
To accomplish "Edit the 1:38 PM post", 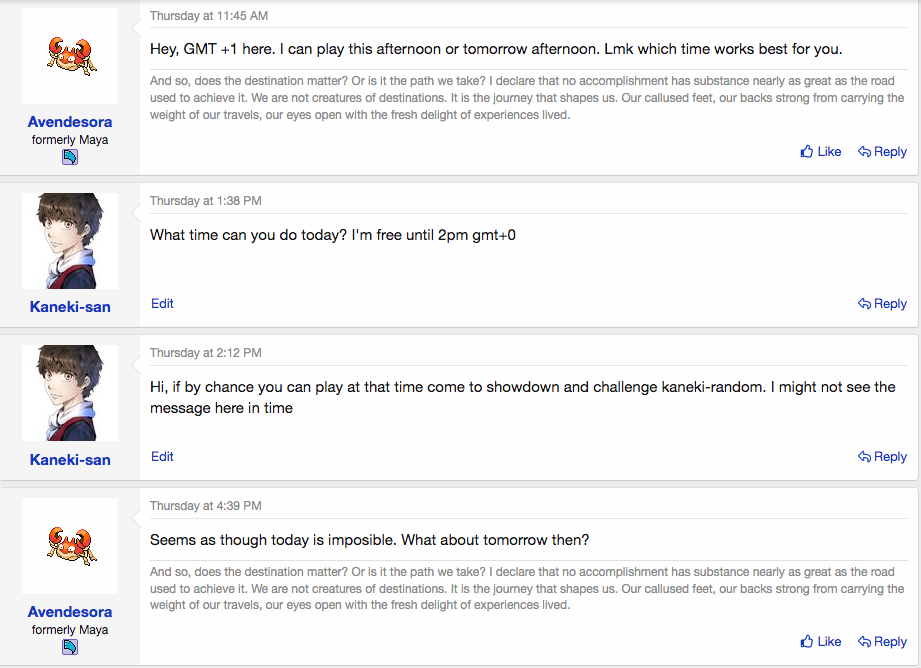I will [162, 304].
